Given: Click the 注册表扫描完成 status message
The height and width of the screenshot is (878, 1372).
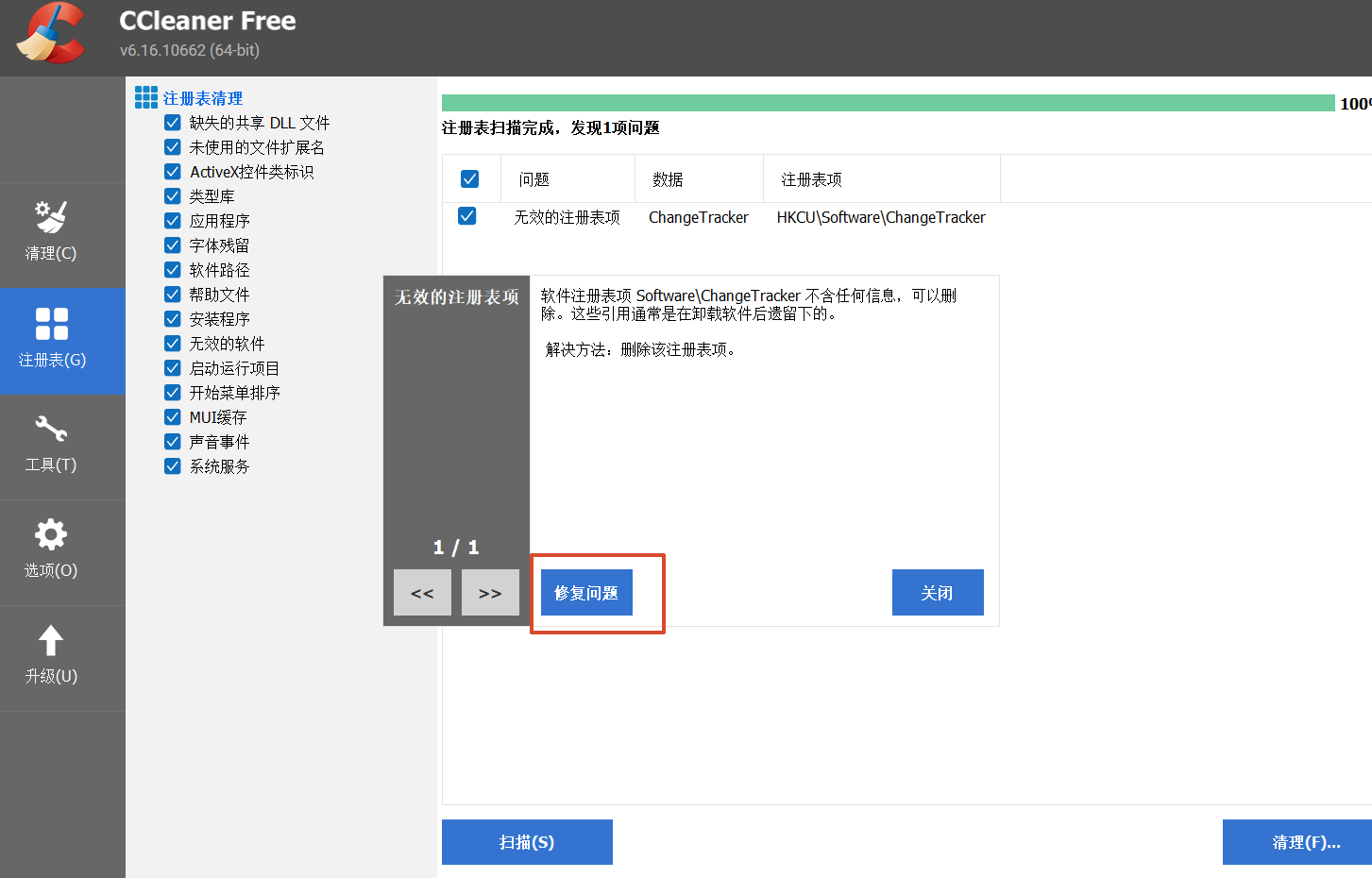Looking at the screenshot, I should click(550, 127).
